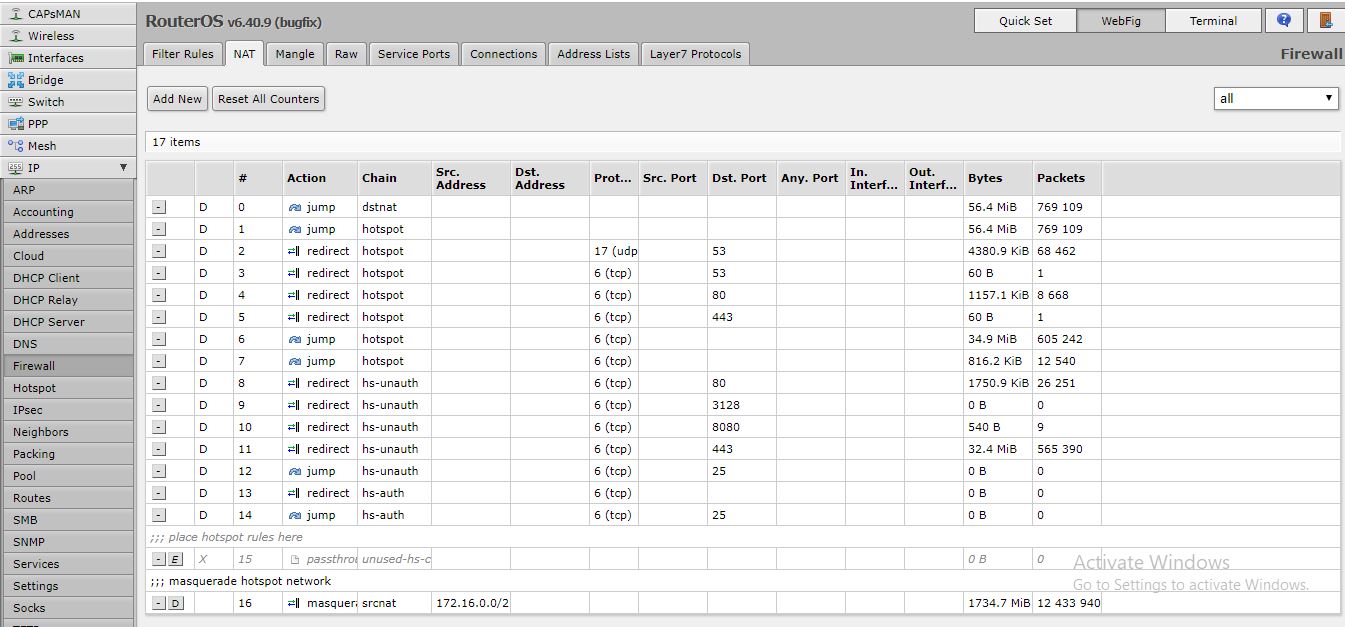Click minus button on rule 8
This screenshot has width=1345, height=627.
[159, 383]
